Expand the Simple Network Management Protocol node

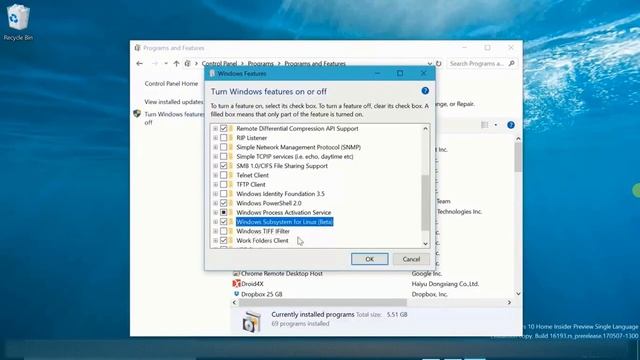(x=216, y=147)
